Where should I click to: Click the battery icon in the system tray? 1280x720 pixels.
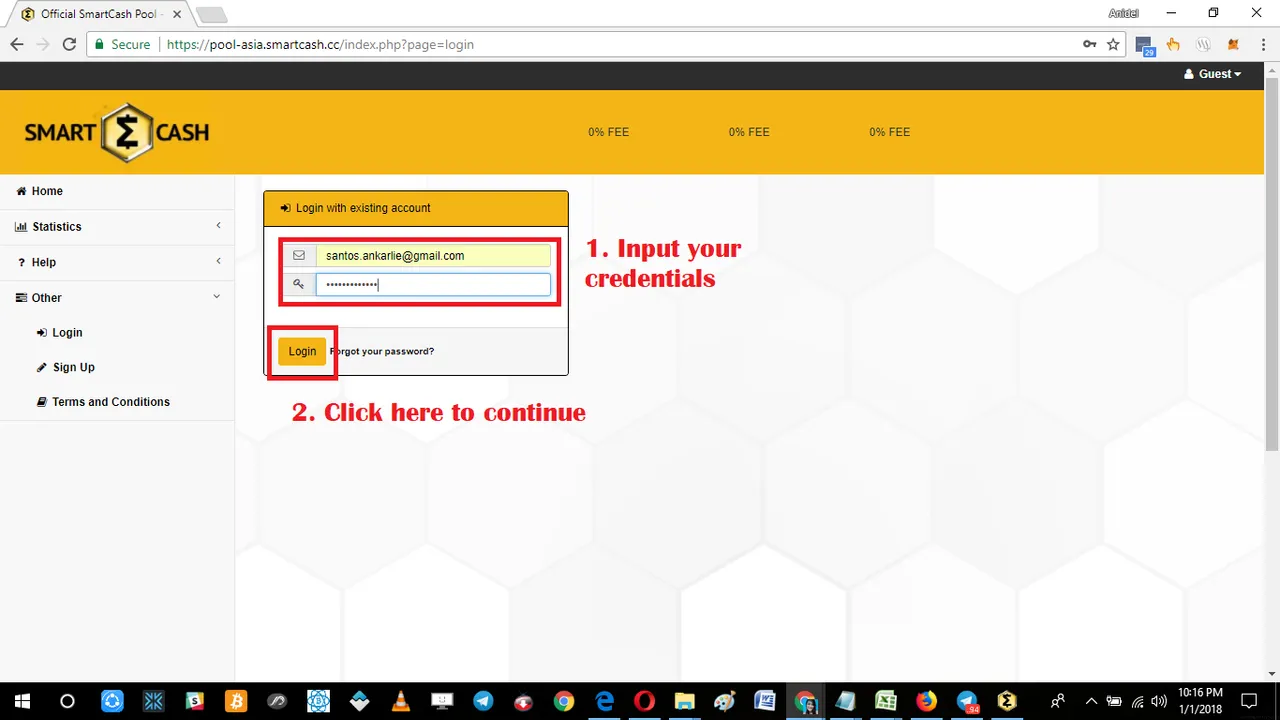tap(1114, 701)
